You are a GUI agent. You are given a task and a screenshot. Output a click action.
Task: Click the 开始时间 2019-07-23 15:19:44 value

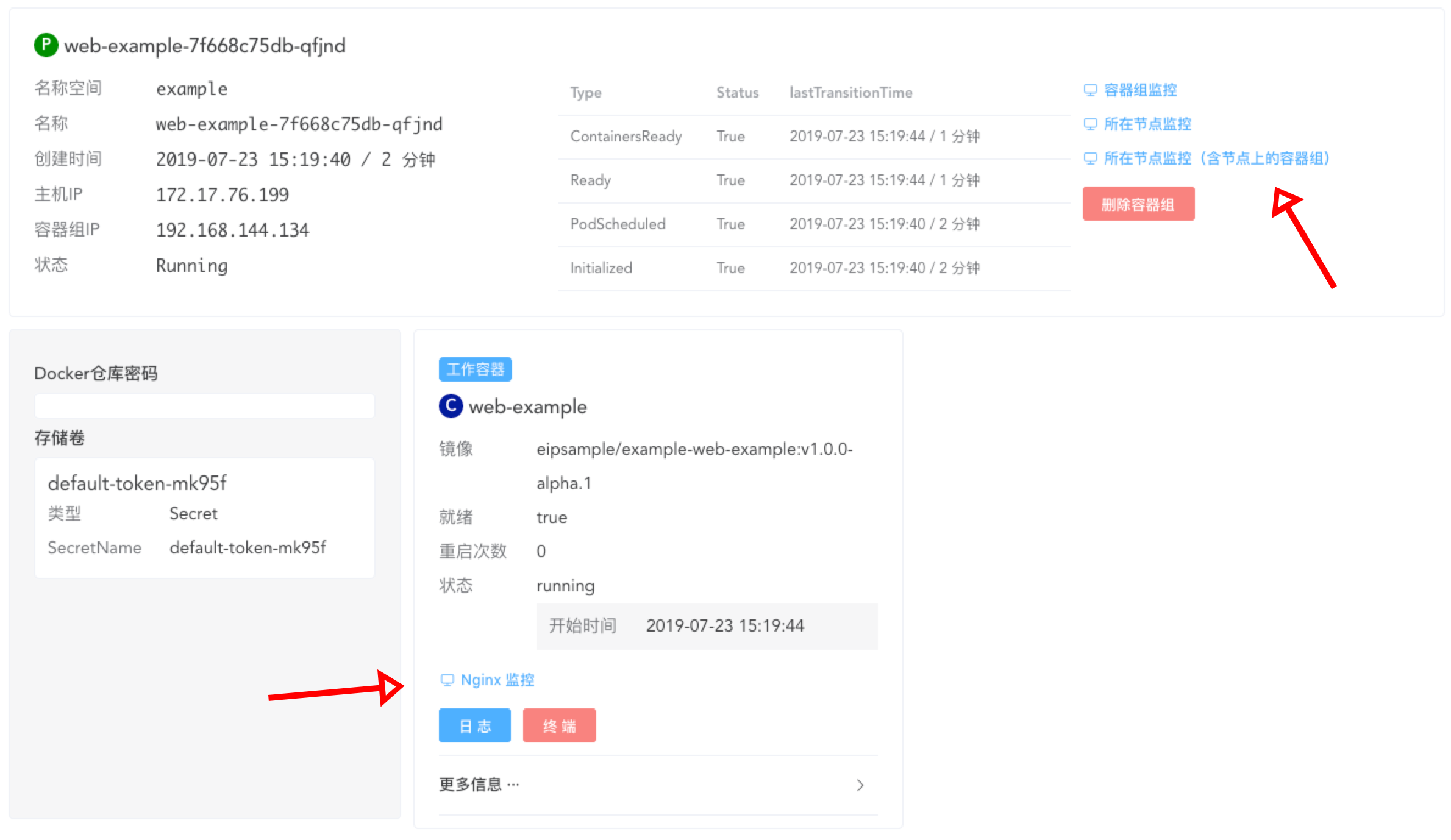point(725,626)
